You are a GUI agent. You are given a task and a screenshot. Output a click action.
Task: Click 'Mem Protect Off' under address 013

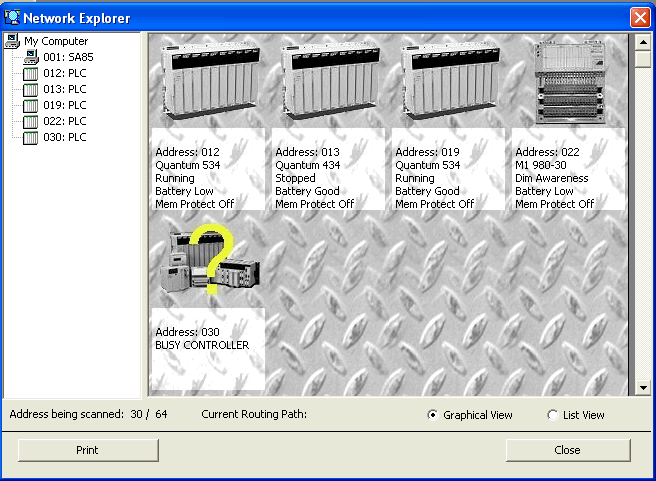click(315, 204)
